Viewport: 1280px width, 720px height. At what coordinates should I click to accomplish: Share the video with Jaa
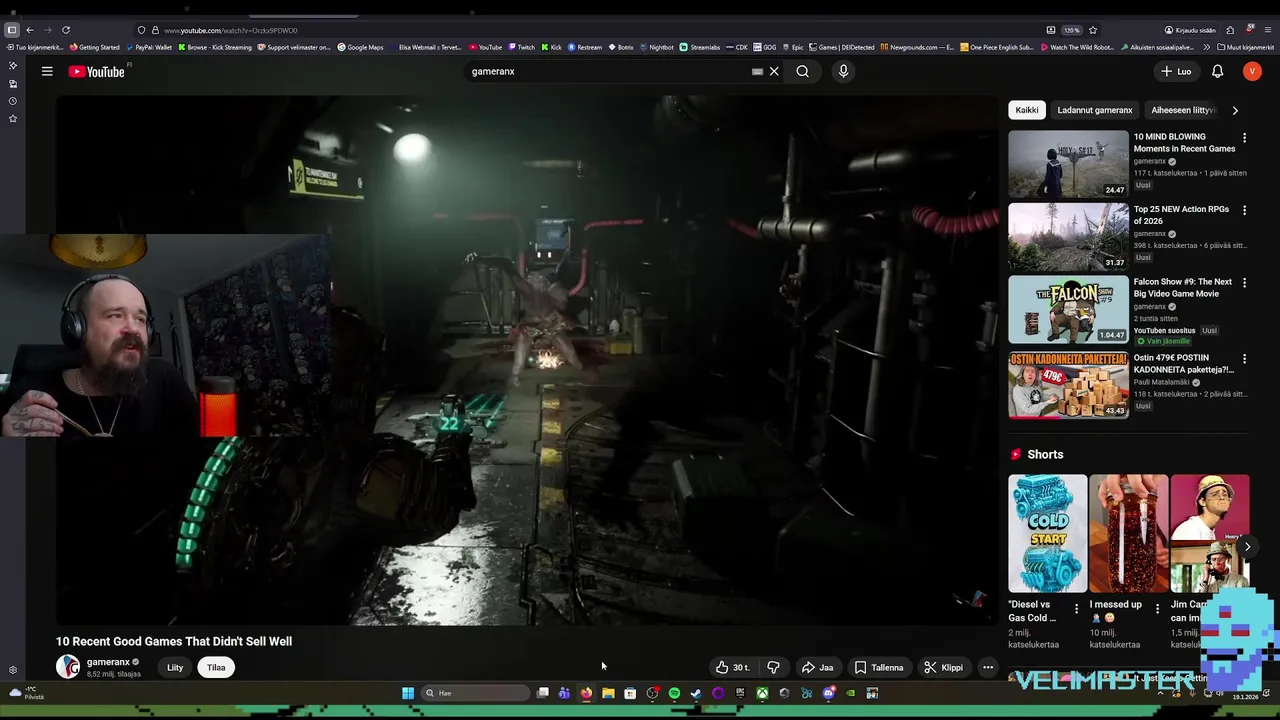(817, 667)
